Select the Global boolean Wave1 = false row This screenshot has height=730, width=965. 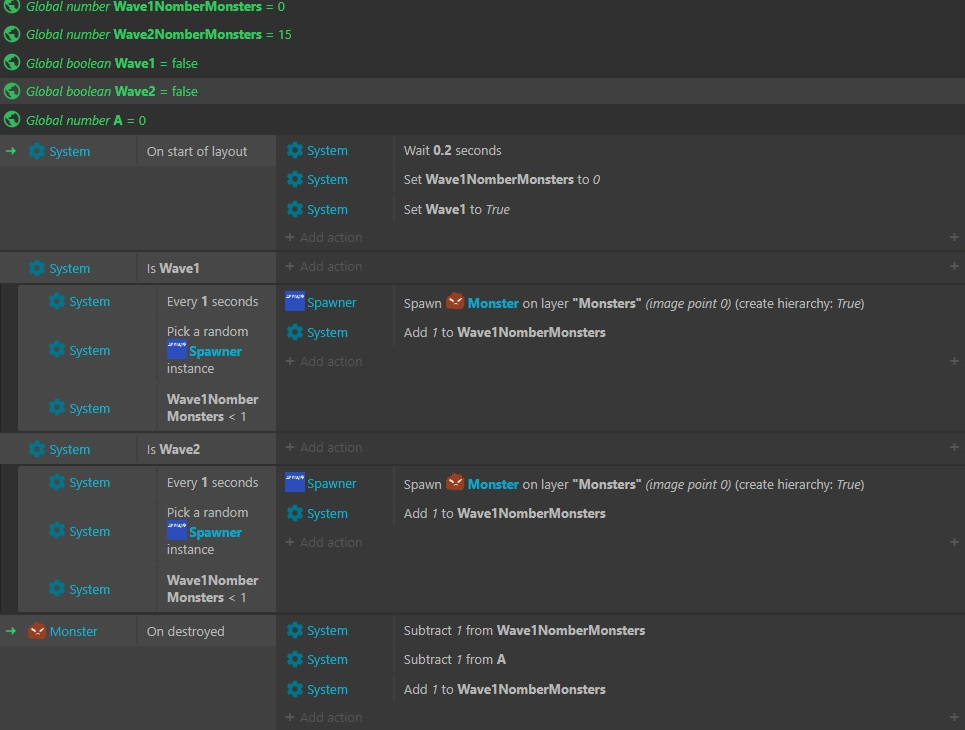112,63
